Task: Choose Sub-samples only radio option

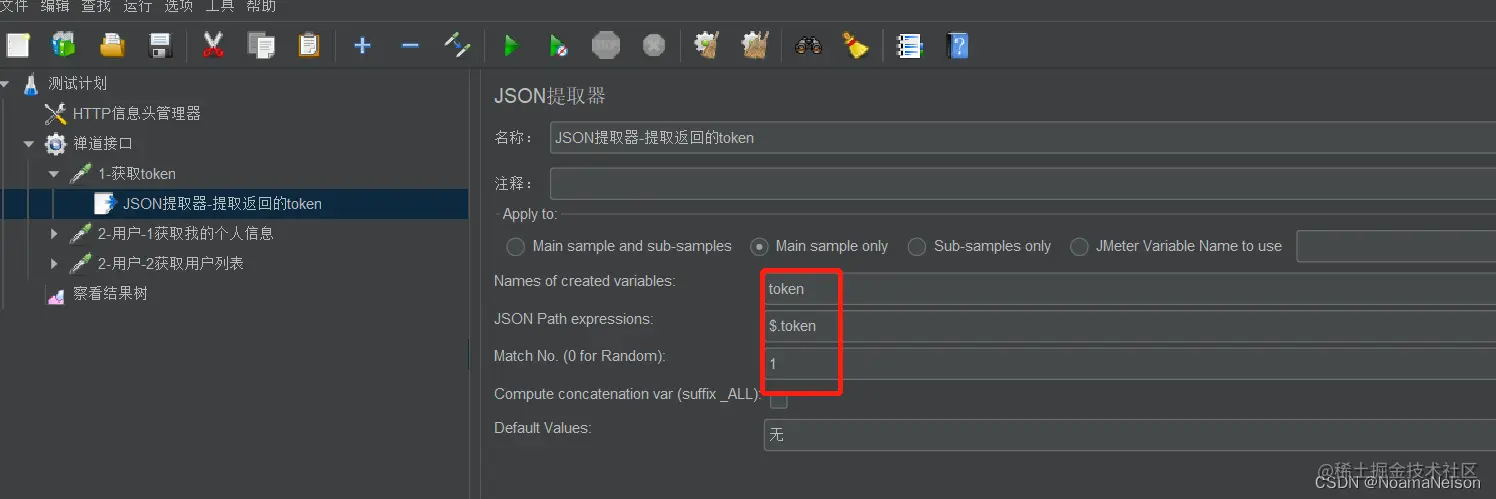Action: (917, 246)
